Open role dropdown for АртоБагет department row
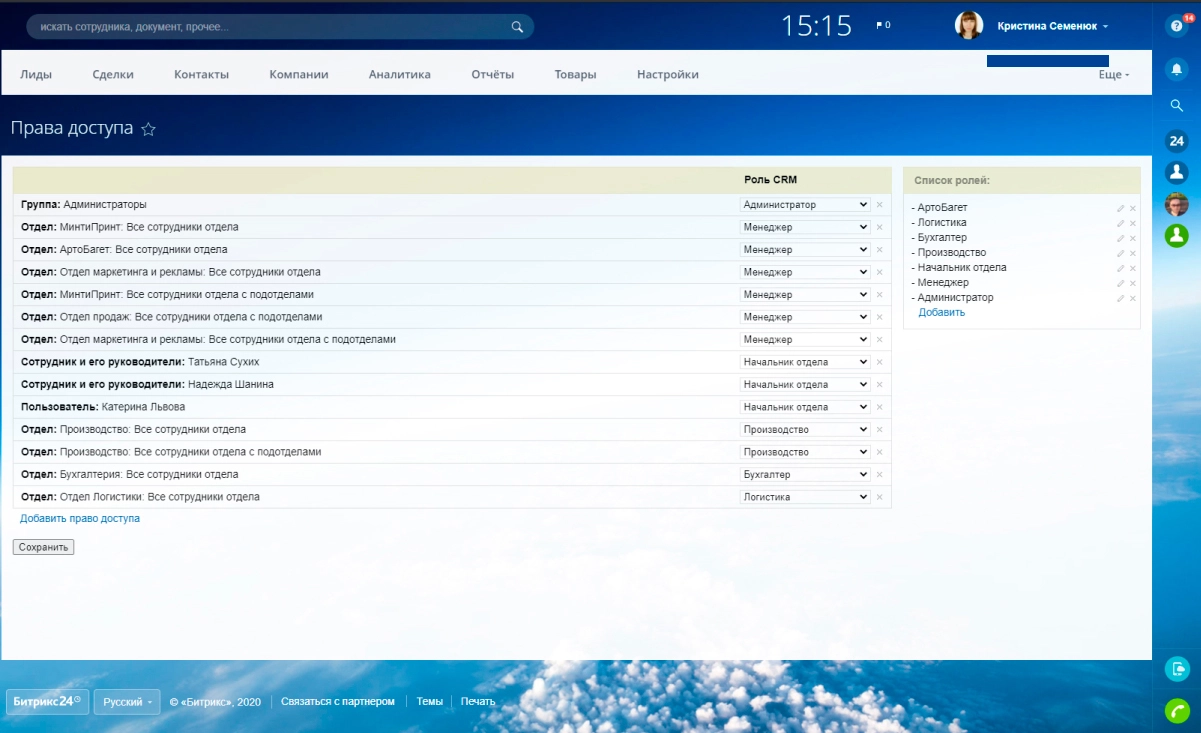The height and width of the screenshot is (733, 1201). click(805, 250)
